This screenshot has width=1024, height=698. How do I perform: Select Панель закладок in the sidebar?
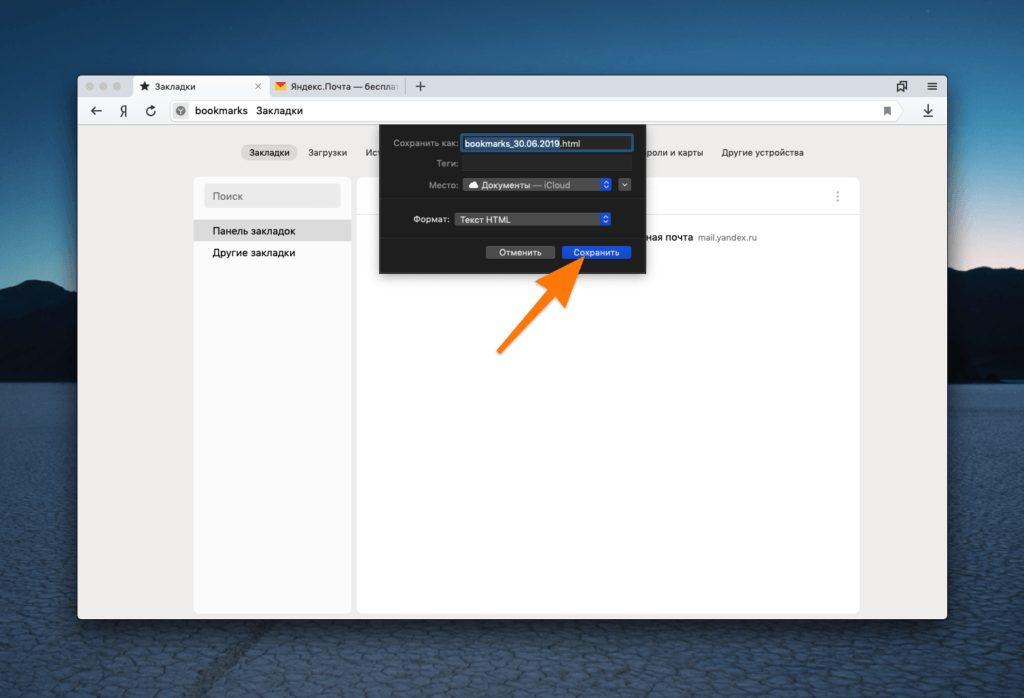[253, 230]
